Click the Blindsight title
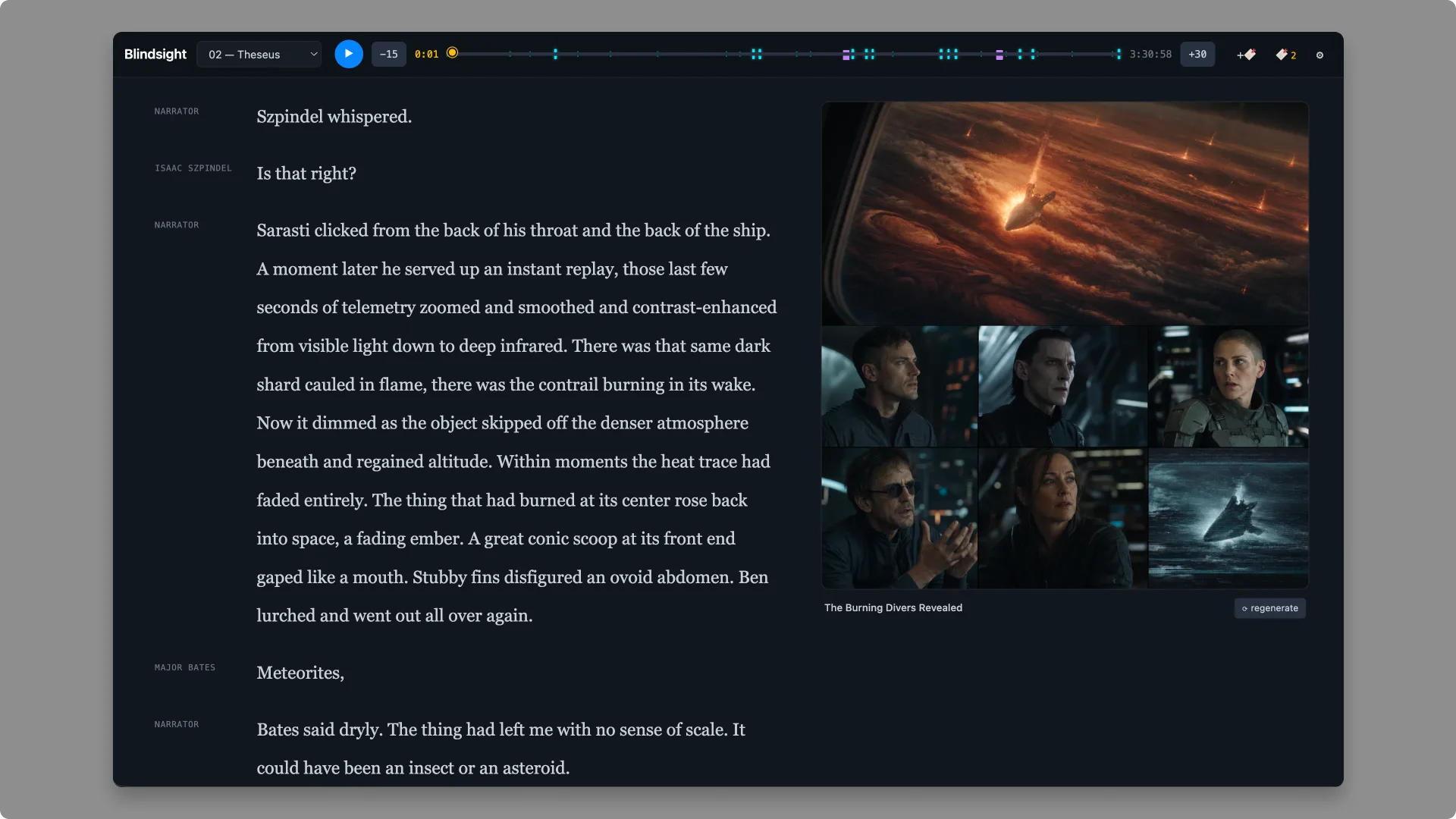The width and height of the screenshot is (1456, 819). (155, 54)
